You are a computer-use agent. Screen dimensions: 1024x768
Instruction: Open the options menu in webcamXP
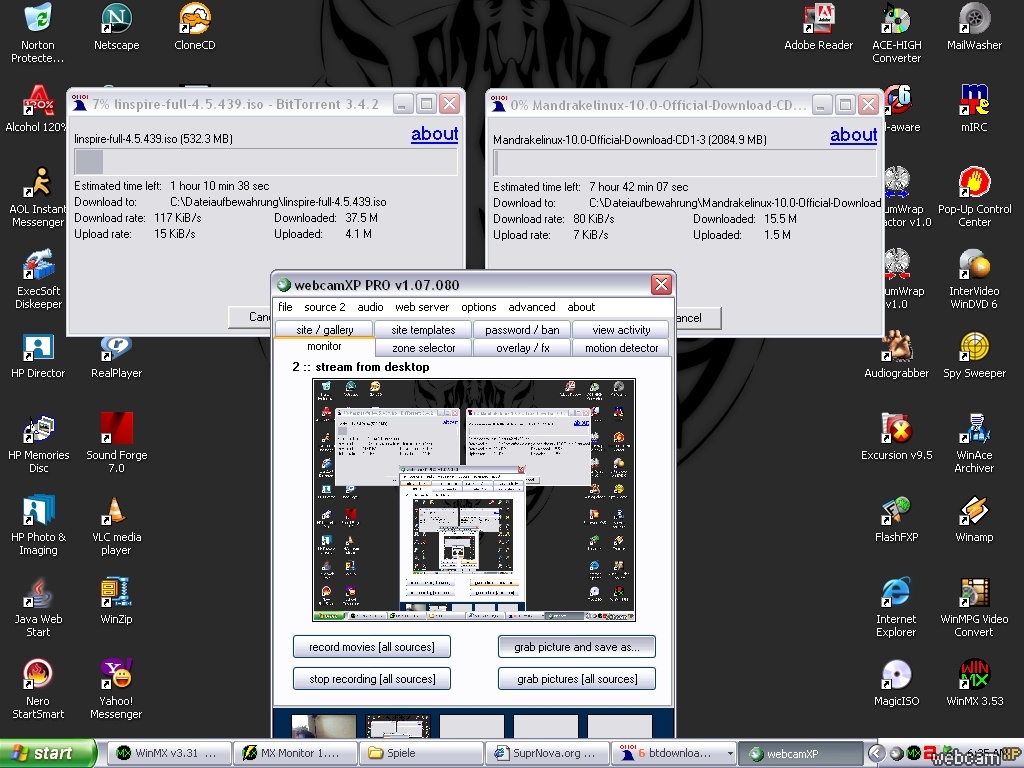[x=479, y=307]
